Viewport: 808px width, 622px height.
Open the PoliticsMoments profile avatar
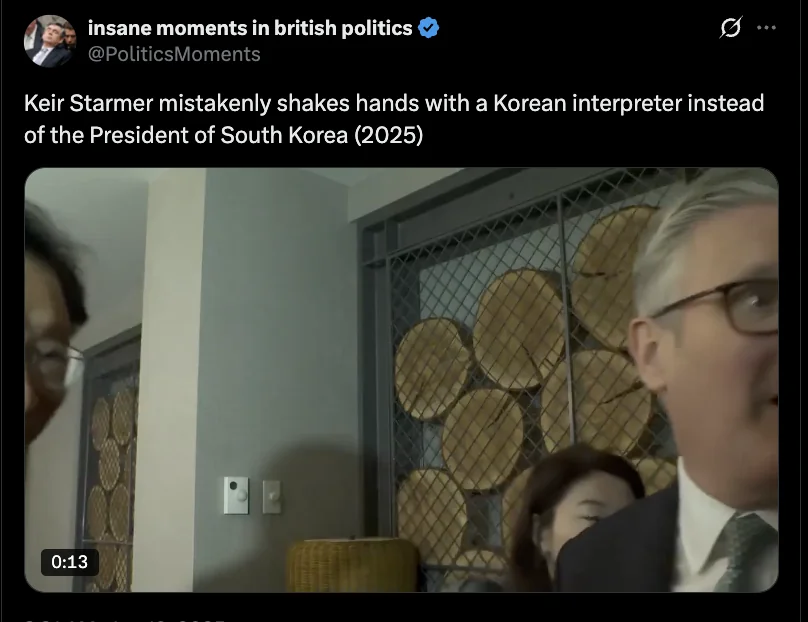pos(50,41)
